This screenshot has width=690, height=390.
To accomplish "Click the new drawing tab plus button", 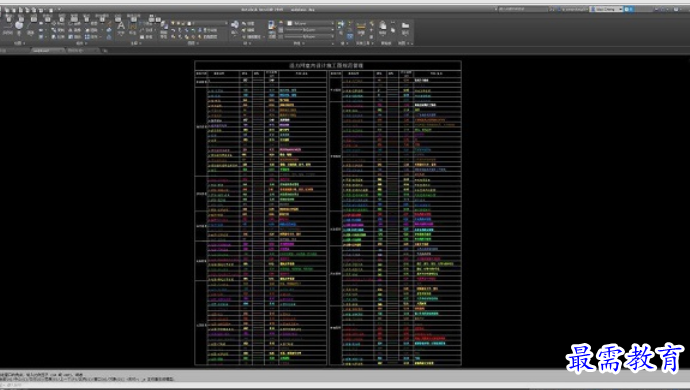I will click(x=105, y=51).
